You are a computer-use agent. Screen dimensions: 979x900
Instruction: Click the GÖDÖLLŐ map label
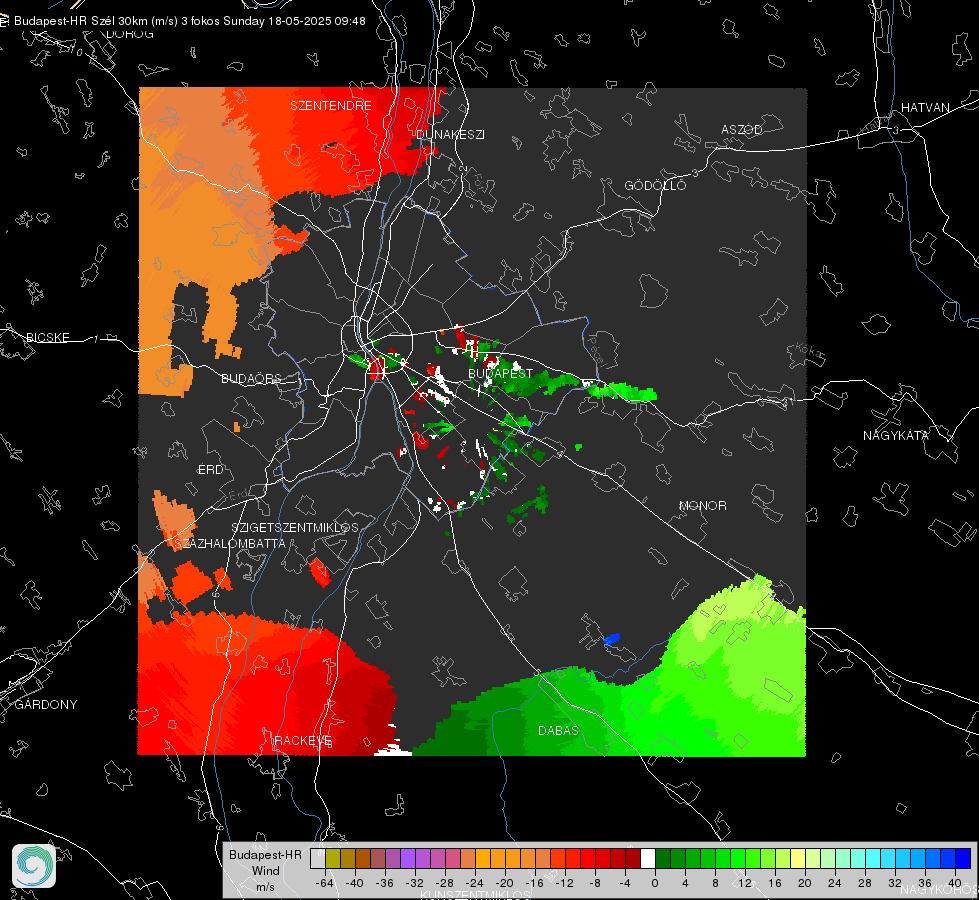(x=655, y=185)
